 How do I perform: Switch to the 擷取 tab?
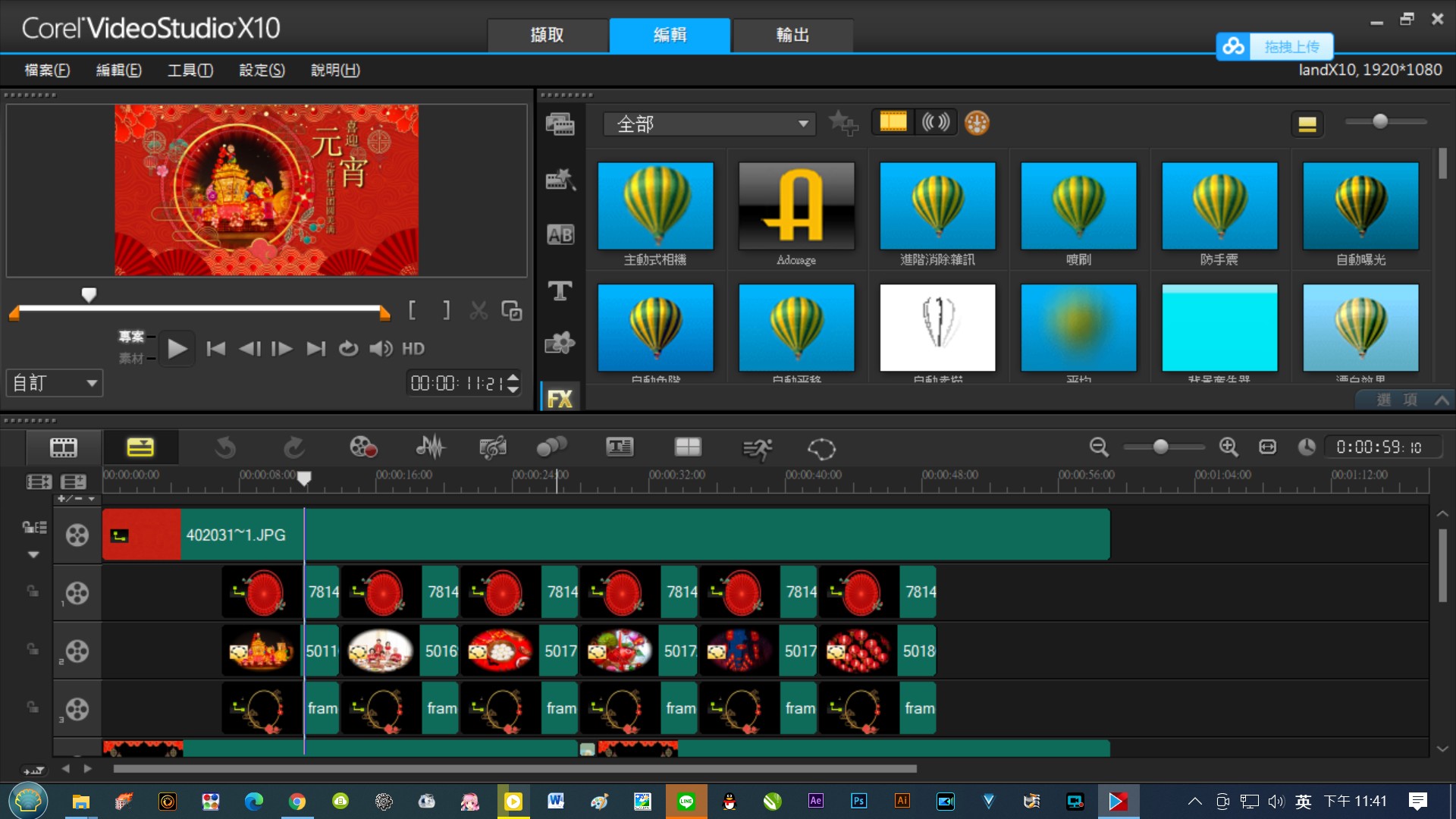coord(547,35)
